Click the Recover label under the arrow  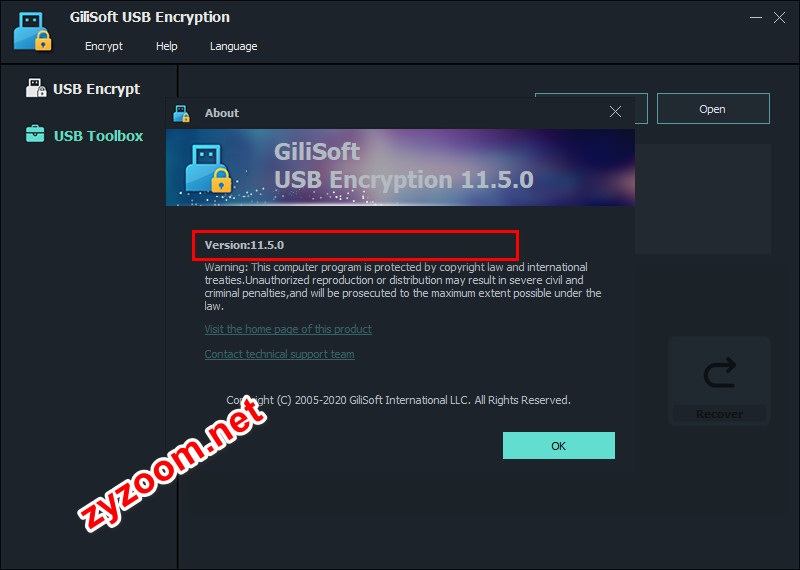click(719, 414)
